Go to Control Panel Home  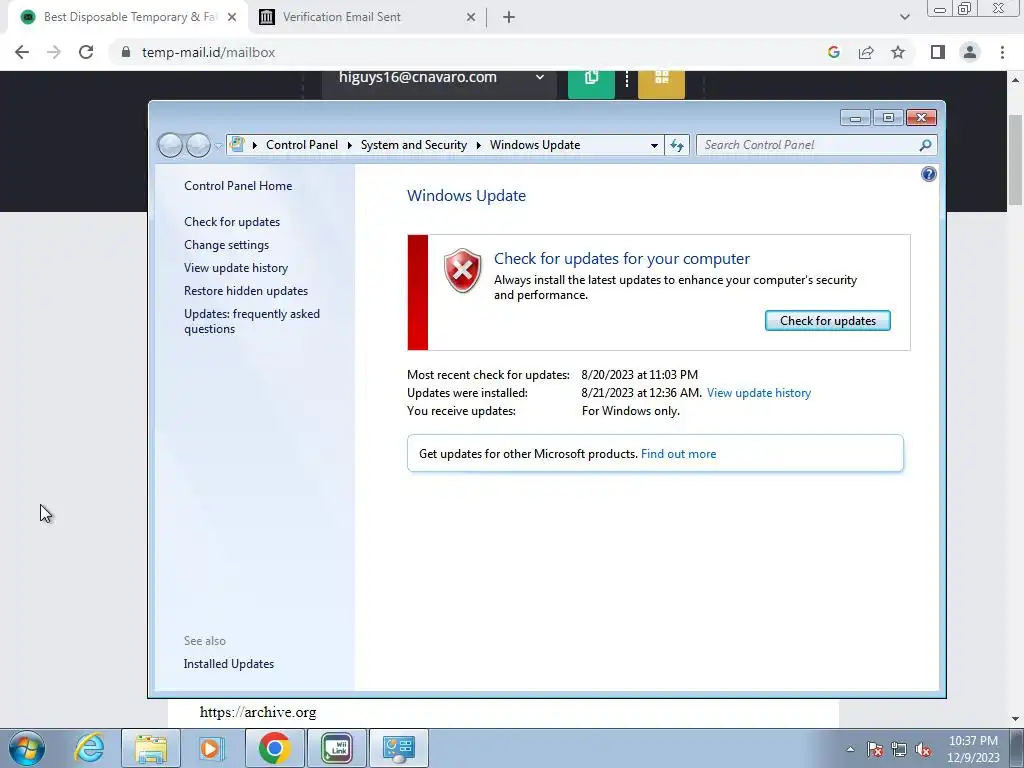coord(238,185)
